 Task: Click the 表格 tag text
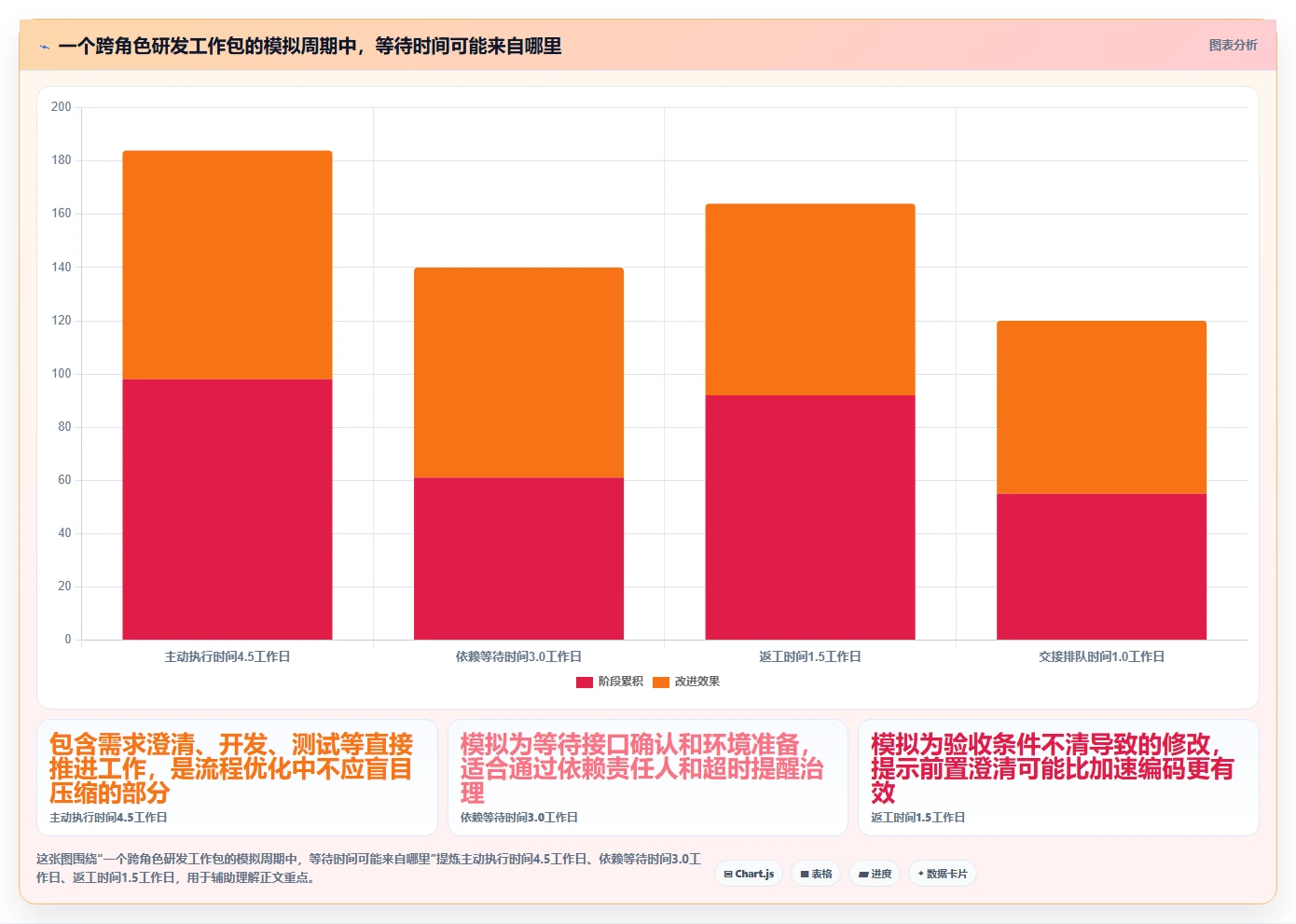click(x=821, y=875)
